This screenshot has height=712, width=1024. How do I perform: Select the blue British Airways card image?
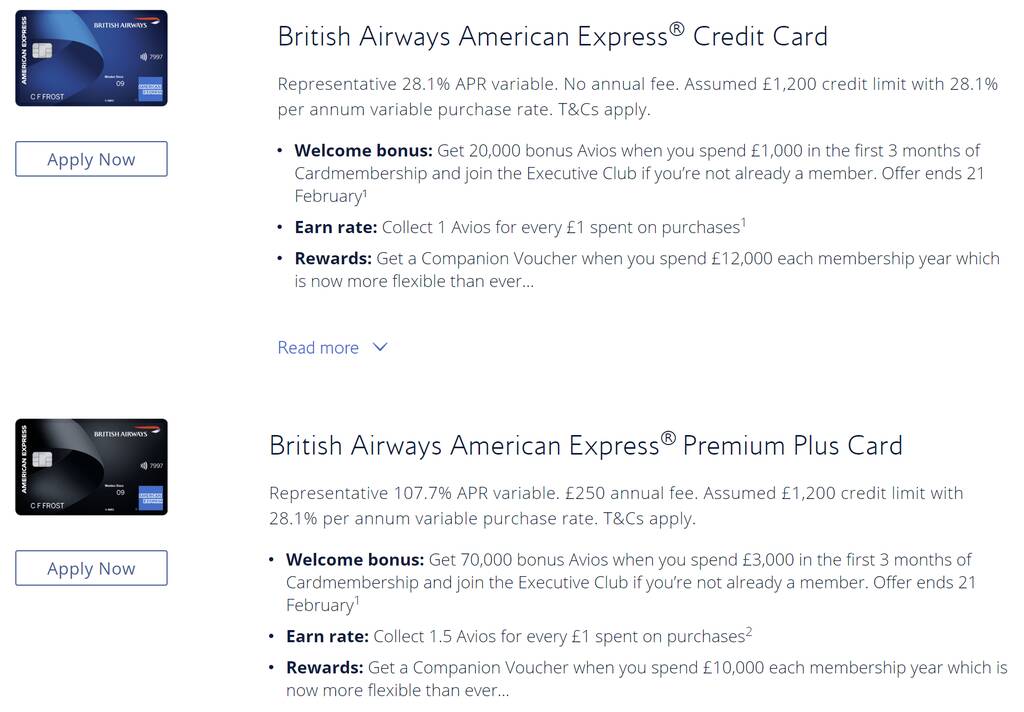pos(91,58)
